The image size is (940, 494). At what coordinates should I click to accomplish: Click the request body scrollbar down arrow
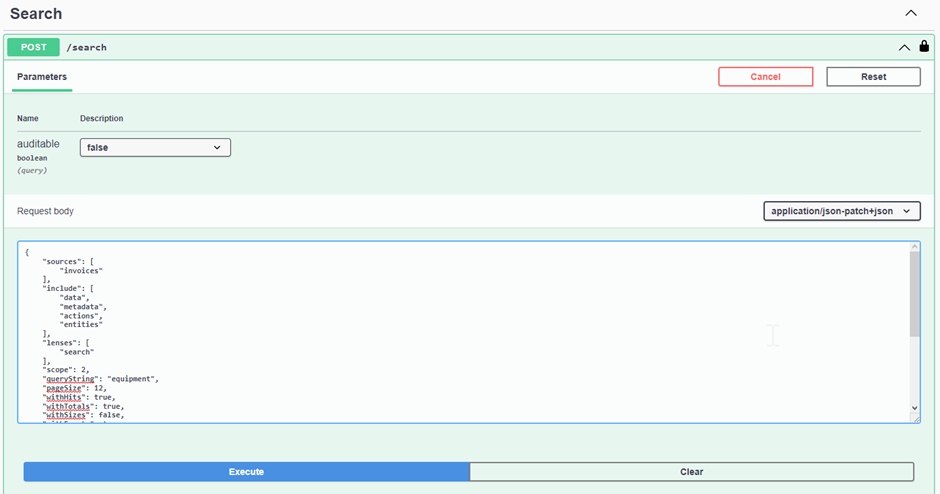point(914,408)
